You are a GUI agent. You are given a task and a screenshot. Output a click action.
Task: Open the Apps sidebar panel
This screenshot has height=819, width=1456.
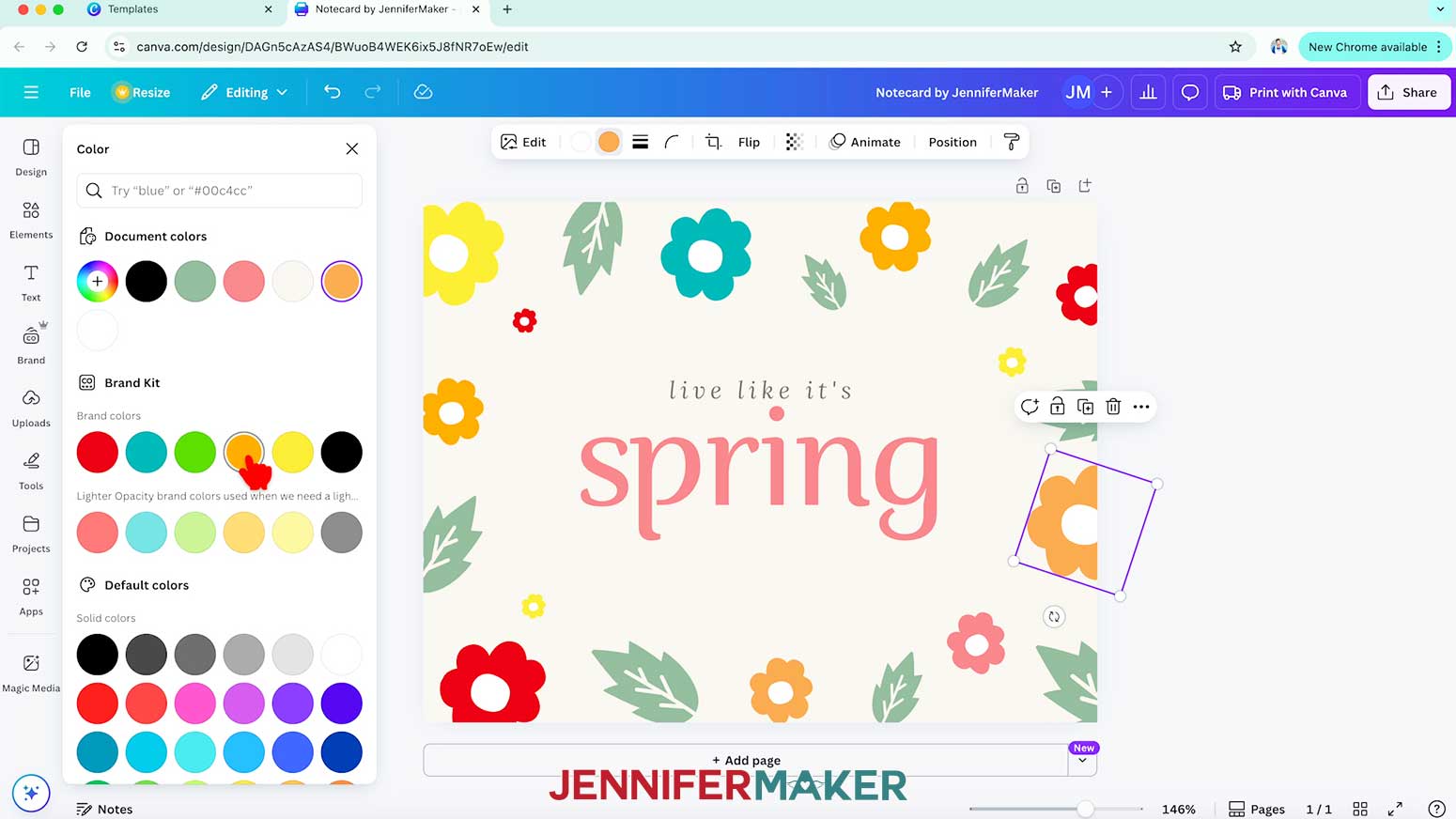click(x=31, y=597)
